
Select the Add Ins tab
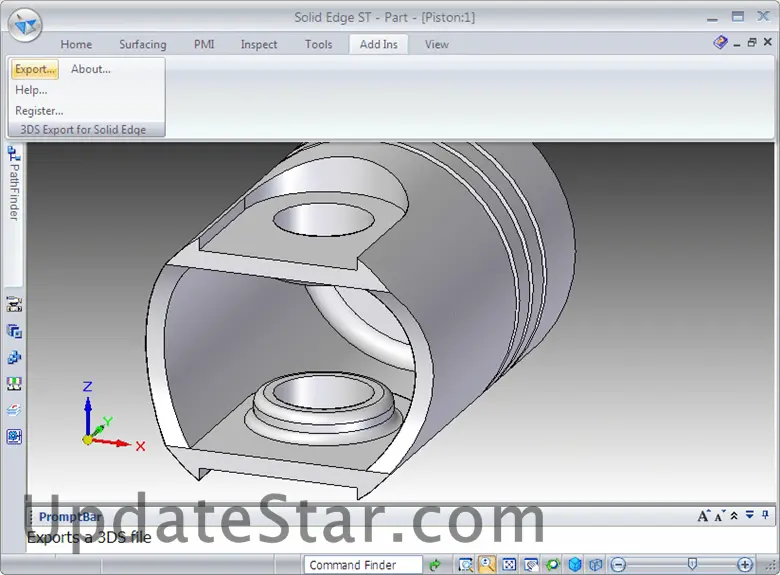click(x=379, y=44)
